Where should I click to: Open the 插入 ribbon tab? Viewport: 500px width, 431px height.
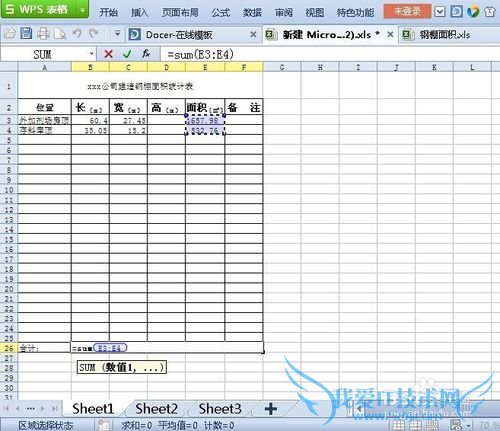(x=139, y=13)
